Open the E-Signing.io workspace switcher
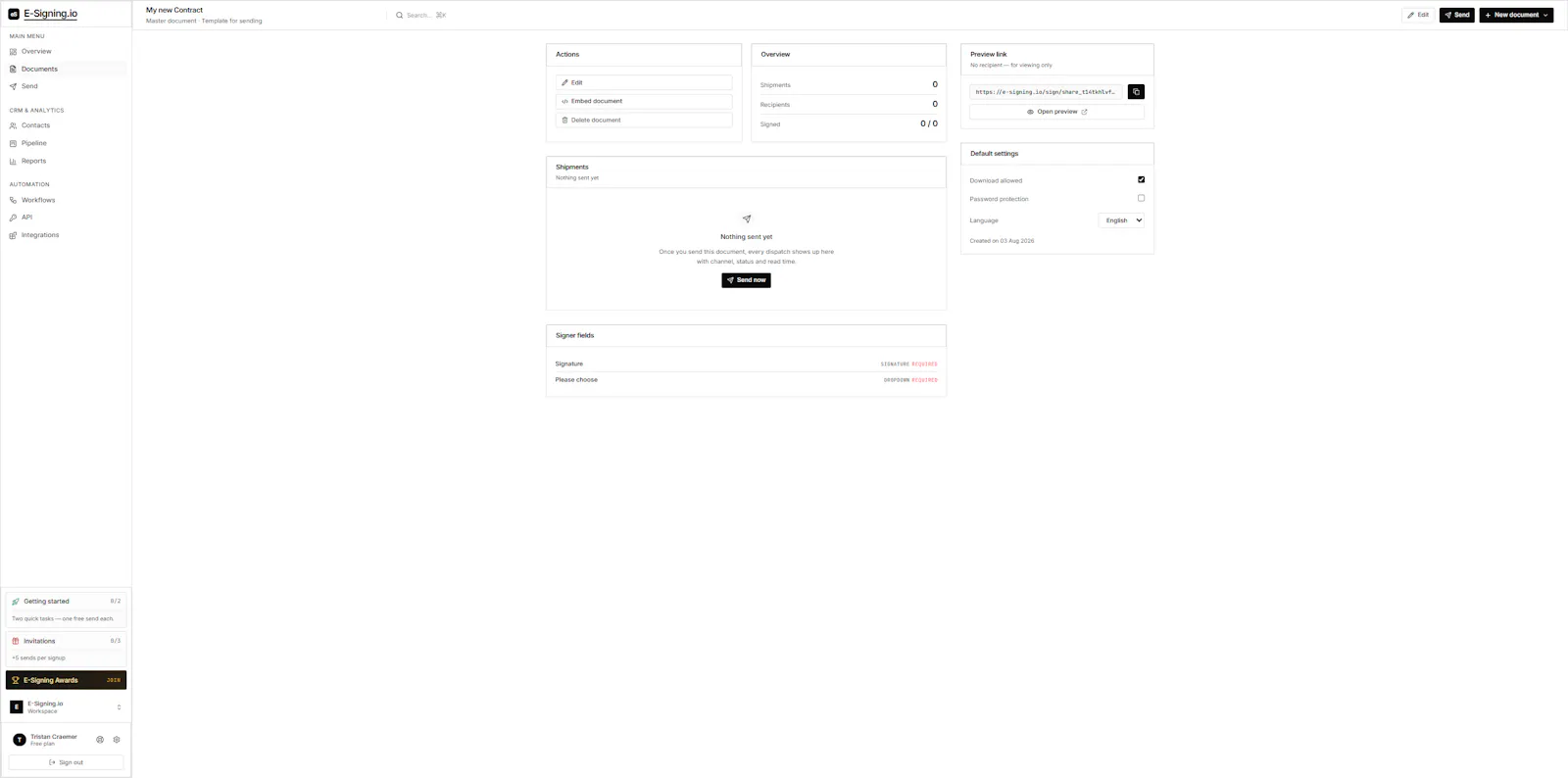1568x778 pixels. (66, 706)
